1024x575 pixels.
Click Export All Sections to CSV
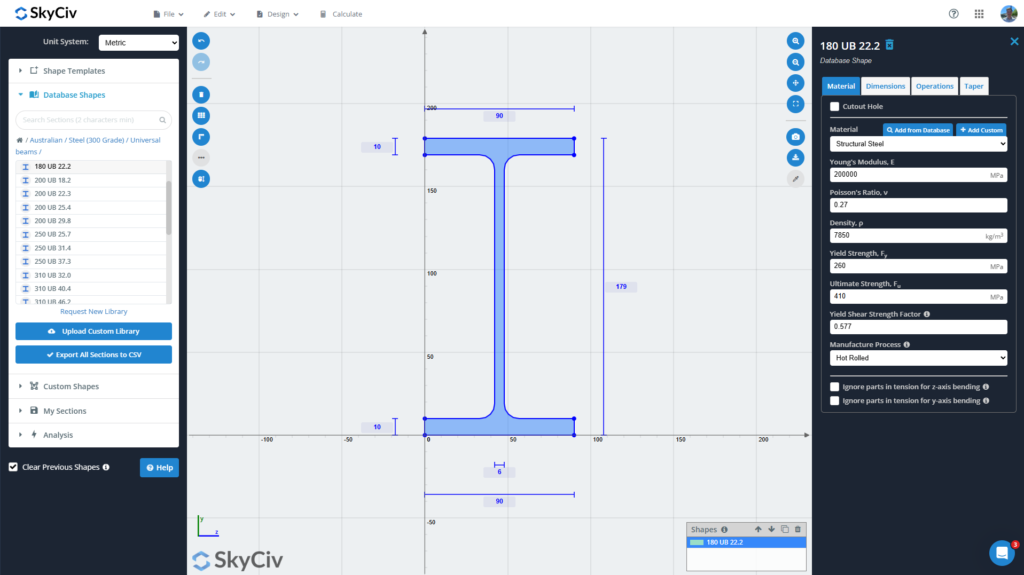pos(93,355)
